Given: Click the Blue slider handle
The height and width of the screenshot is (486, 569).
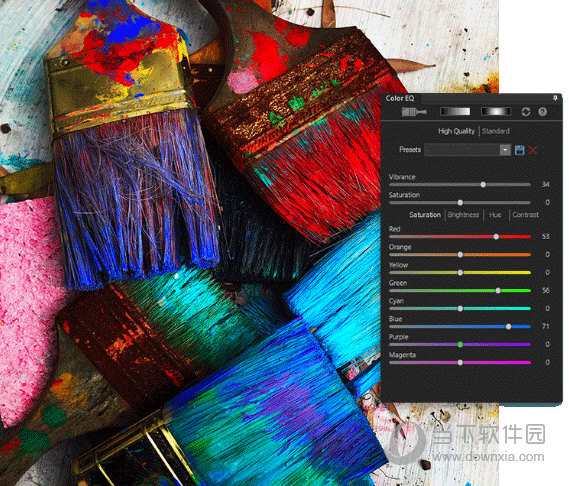Looking at the screenshot, I should click(508, 327).
